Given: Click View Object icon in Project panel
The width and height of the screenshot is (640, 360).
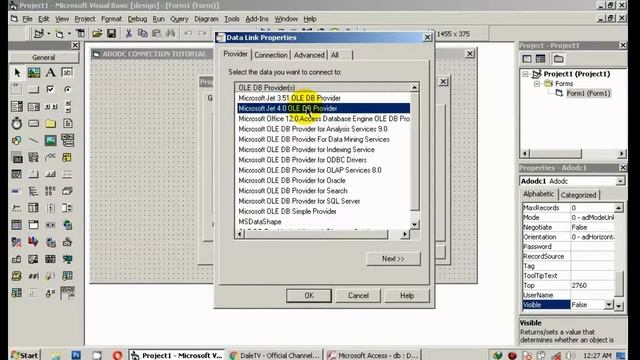Looking at the screenshot, I should [x=540, y=59].
